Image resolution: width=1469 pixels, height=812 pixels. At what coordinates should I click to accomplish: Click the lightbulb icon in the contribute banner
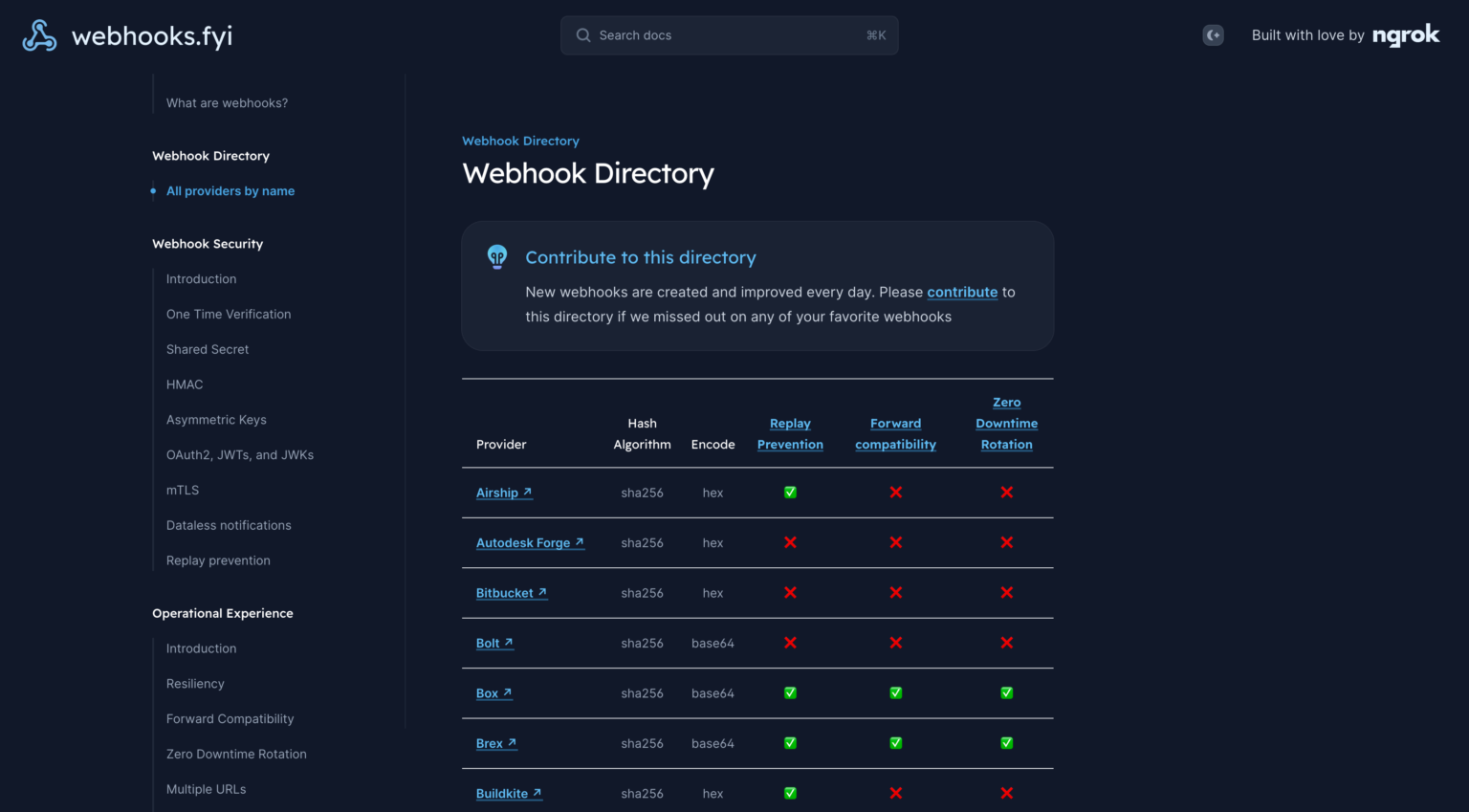[497, 256]
